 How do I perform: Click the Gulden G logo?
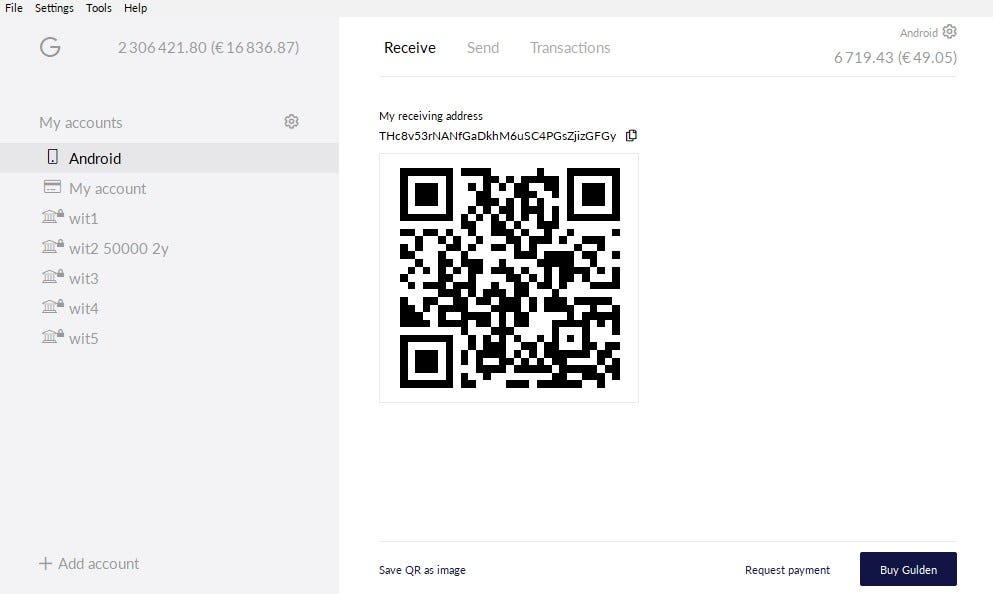tap(50, 47)
